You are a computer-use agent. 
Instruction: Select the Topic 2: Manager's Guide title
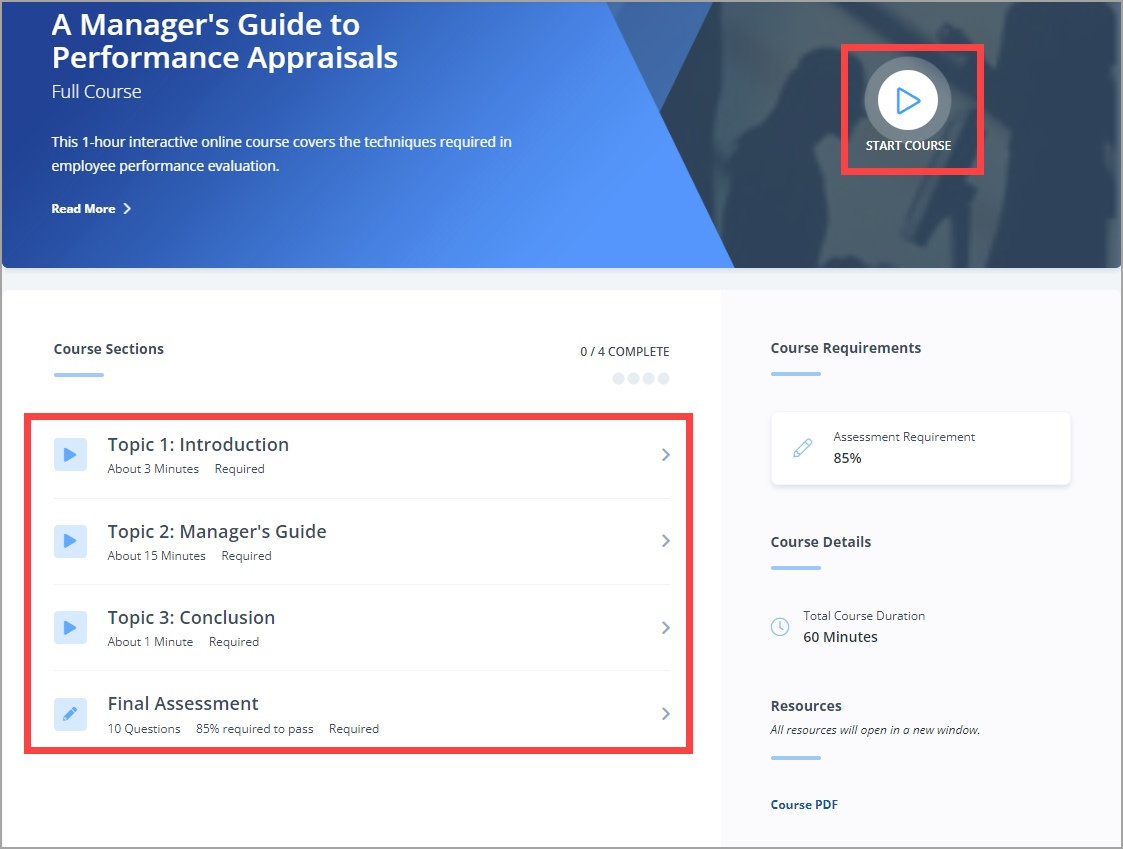pos(217,531)
